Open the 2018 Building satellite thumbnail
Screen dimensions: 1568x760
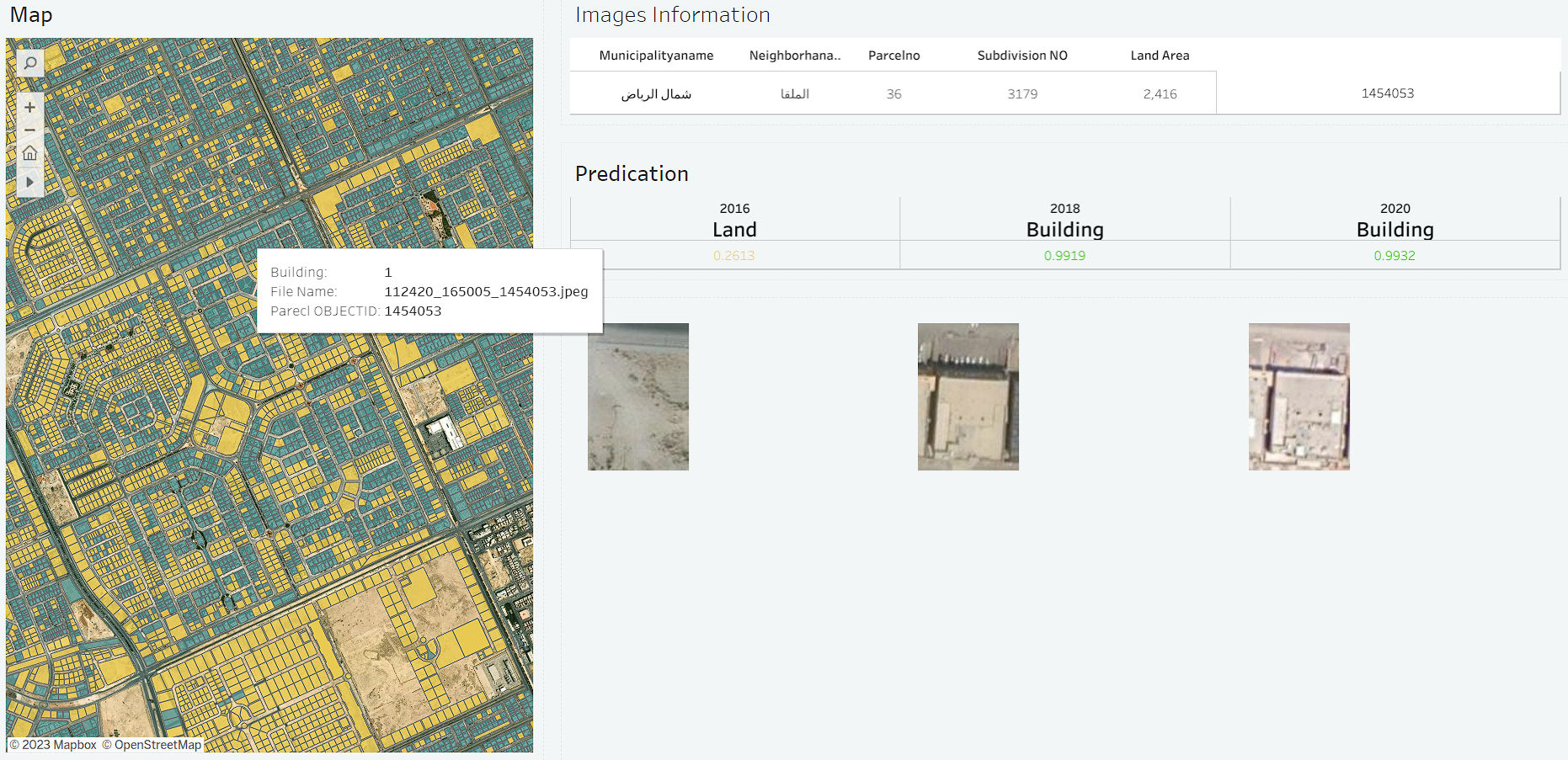point(968,396)
